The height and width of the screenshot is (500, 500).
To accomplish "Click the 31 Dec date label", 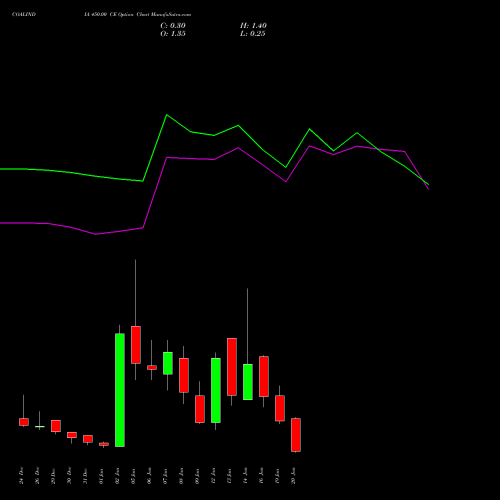I will pyautogui.click(x=86, y=476).
